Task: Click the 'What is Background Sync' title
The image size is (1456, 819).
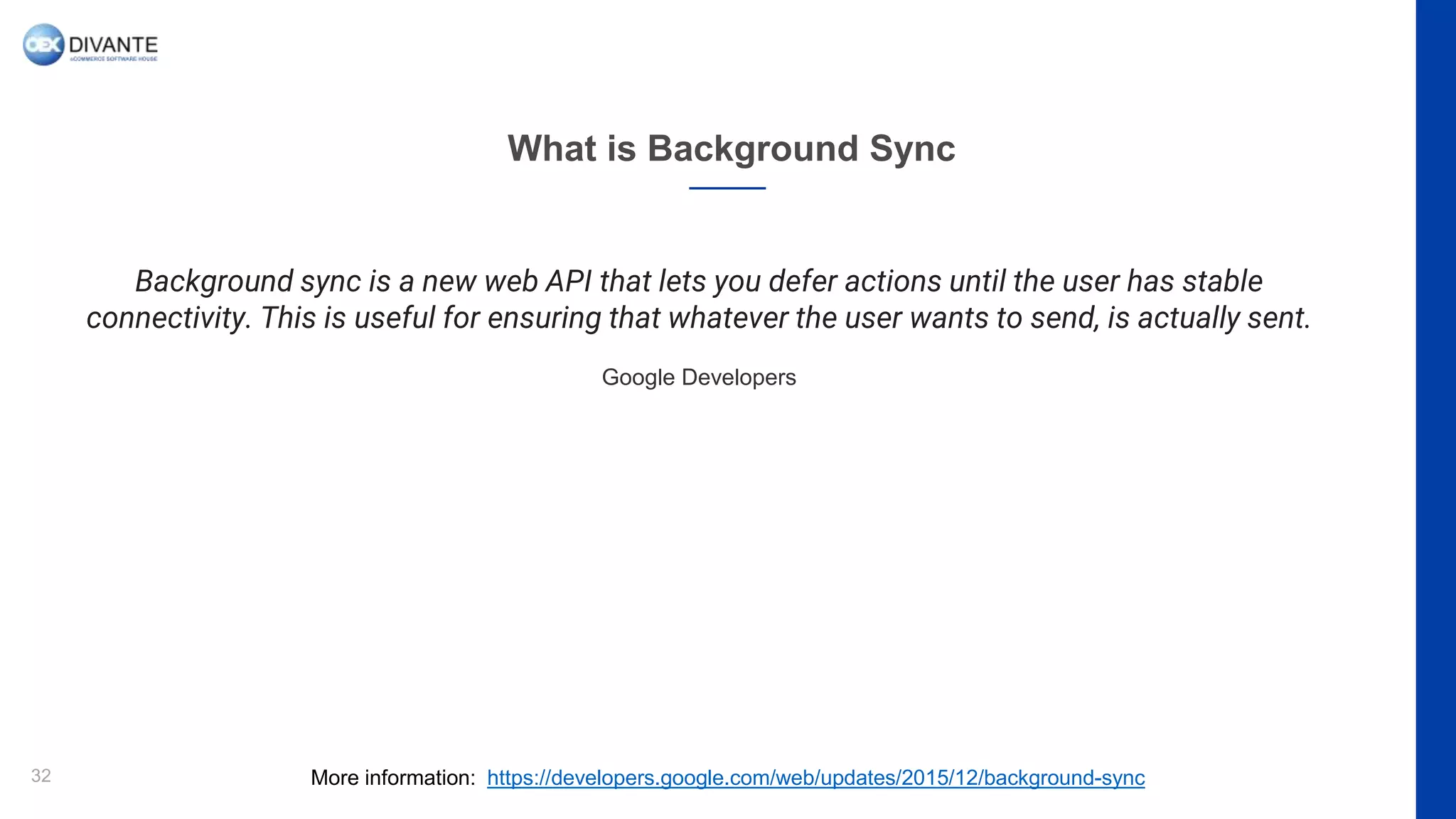Action: tap(731, 149)
